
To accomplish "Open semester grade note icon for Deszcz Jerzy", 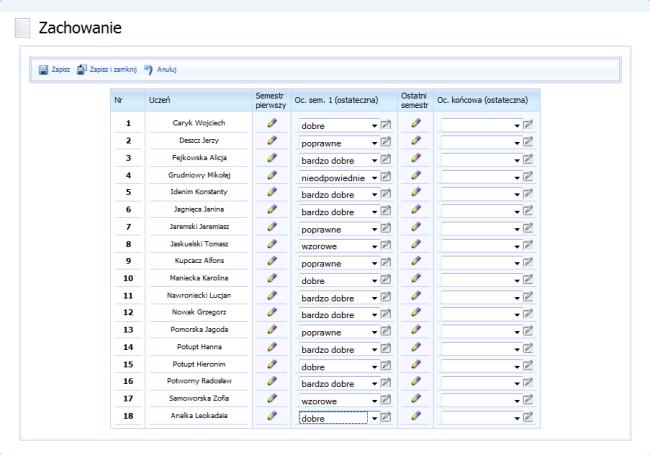I will click(x=386, y=142).
